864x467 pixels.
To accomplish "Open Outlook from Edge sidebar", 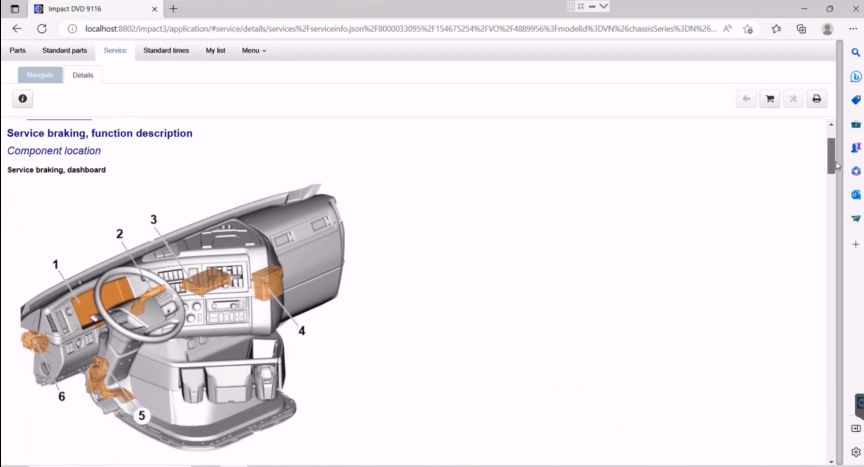I will [856, 195].
